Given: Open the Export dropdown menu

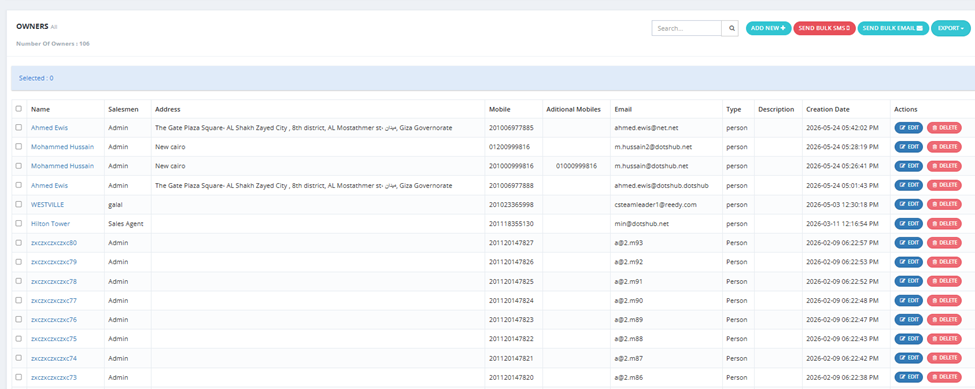Looking at the screenshot, I should (951, 28).
